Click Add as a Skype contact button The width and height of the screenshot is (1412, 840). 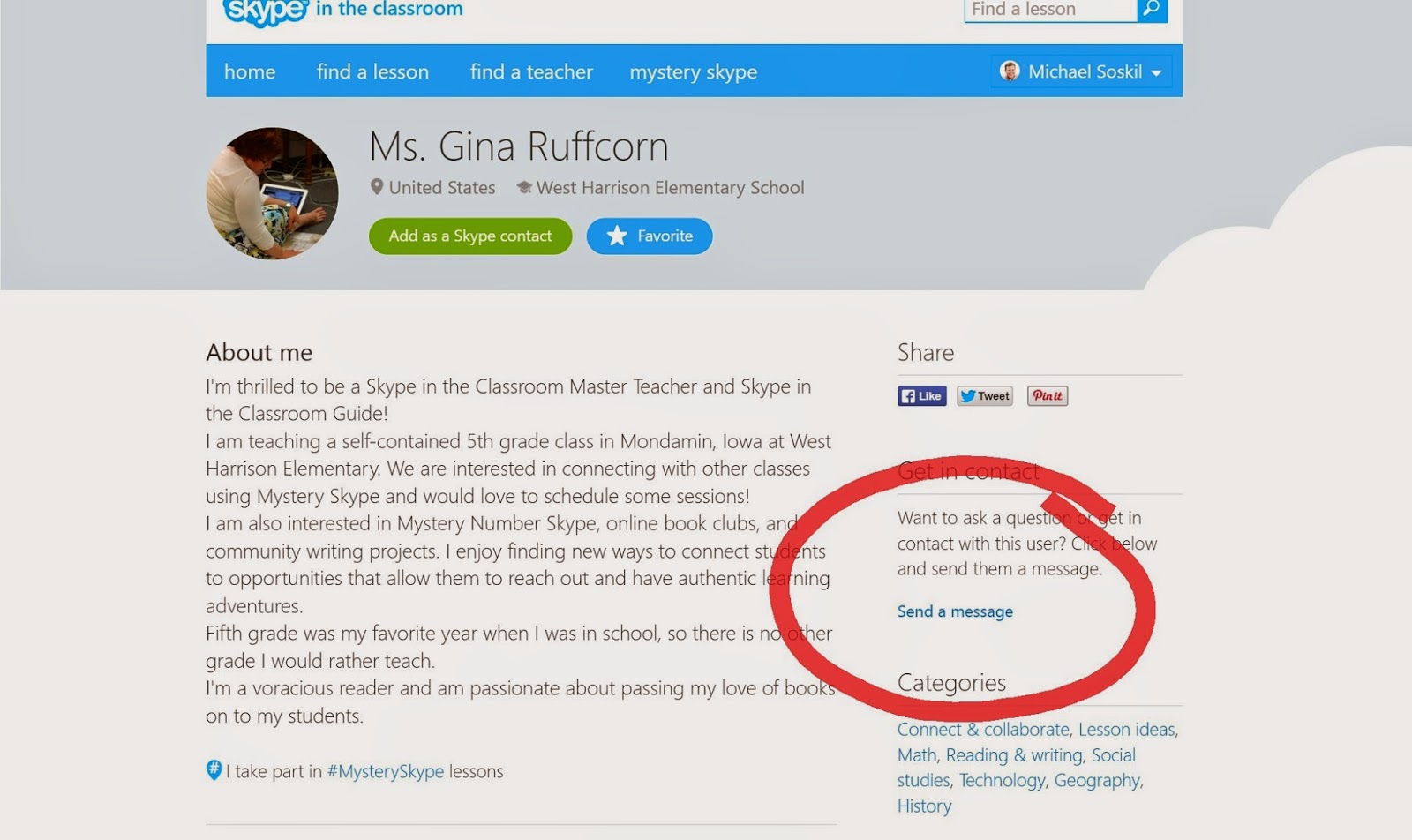(470, 236)
